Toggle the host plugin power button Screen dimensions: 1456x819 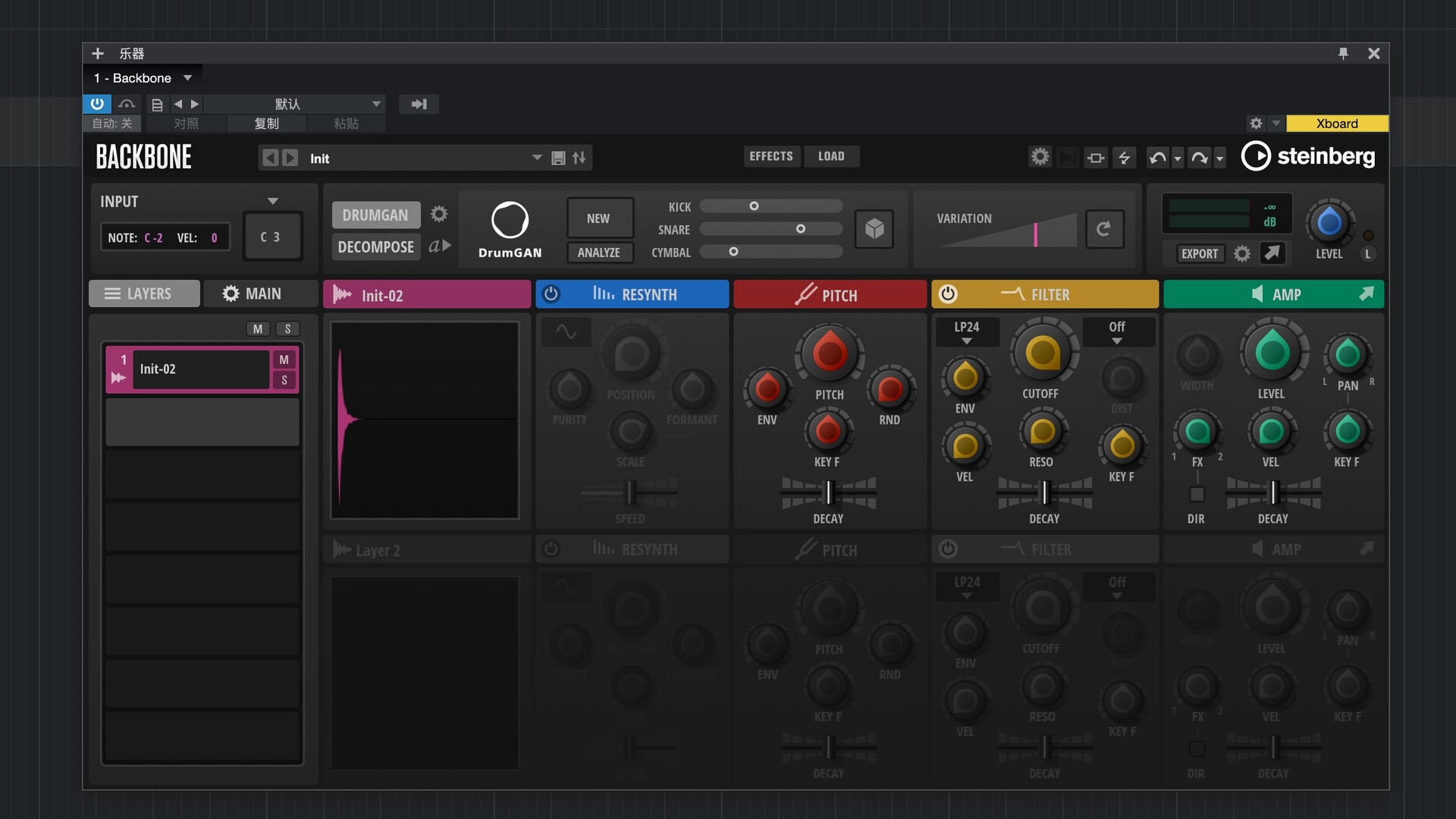point(97,104)
